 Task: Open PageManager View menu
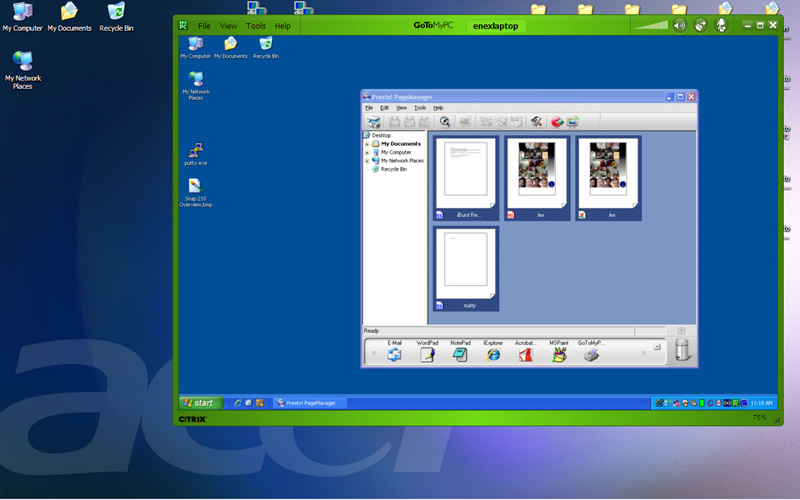[x=402, y=108]
